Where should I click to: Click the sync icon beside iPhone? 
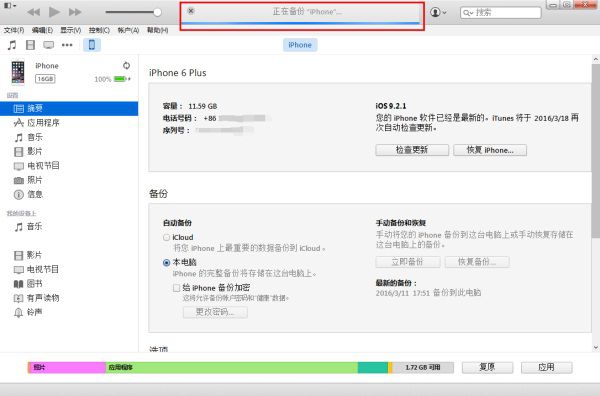pos(126,65)
